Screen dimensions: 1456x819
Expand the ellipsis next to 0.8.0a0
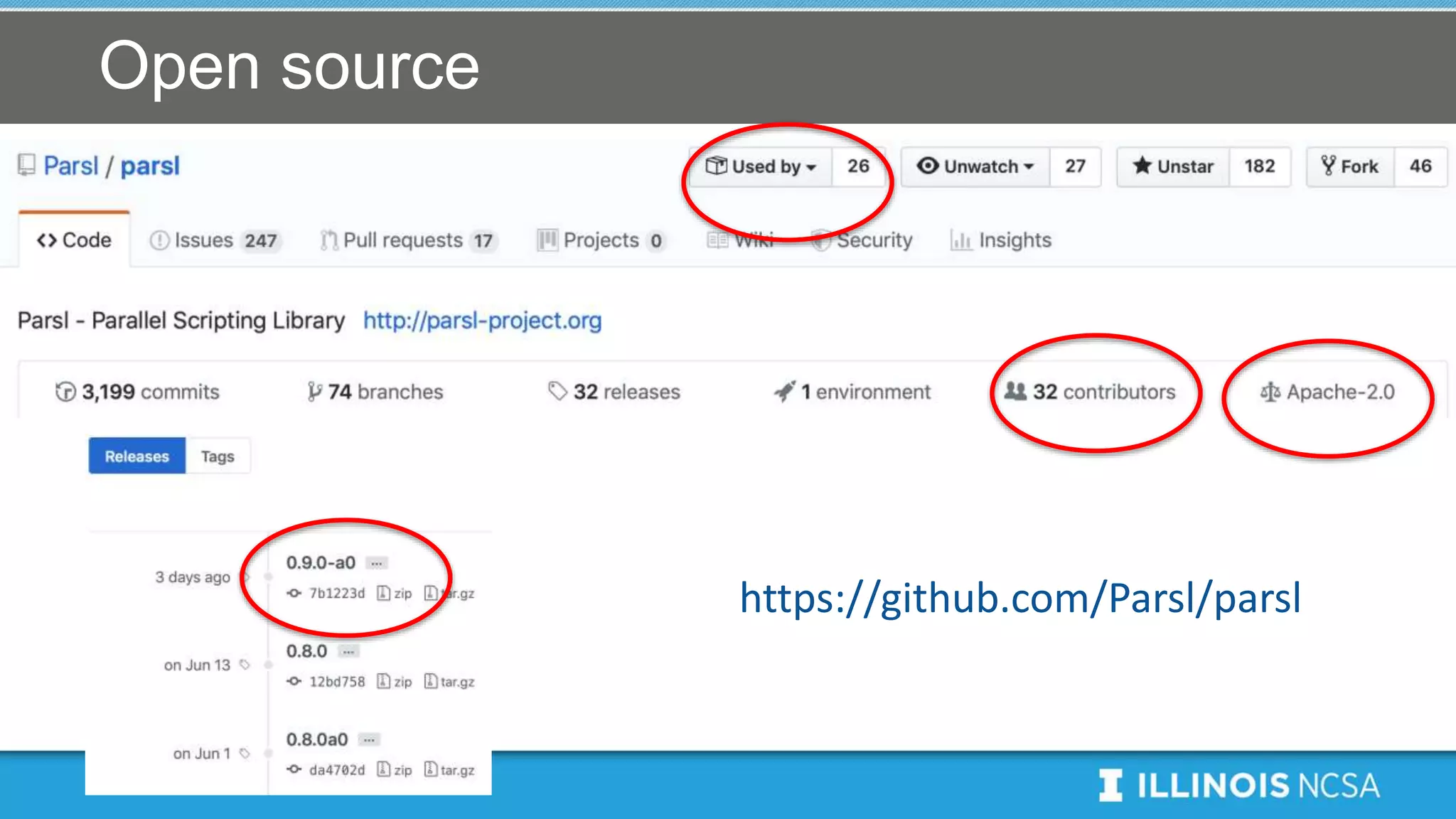tap(369, 739)
